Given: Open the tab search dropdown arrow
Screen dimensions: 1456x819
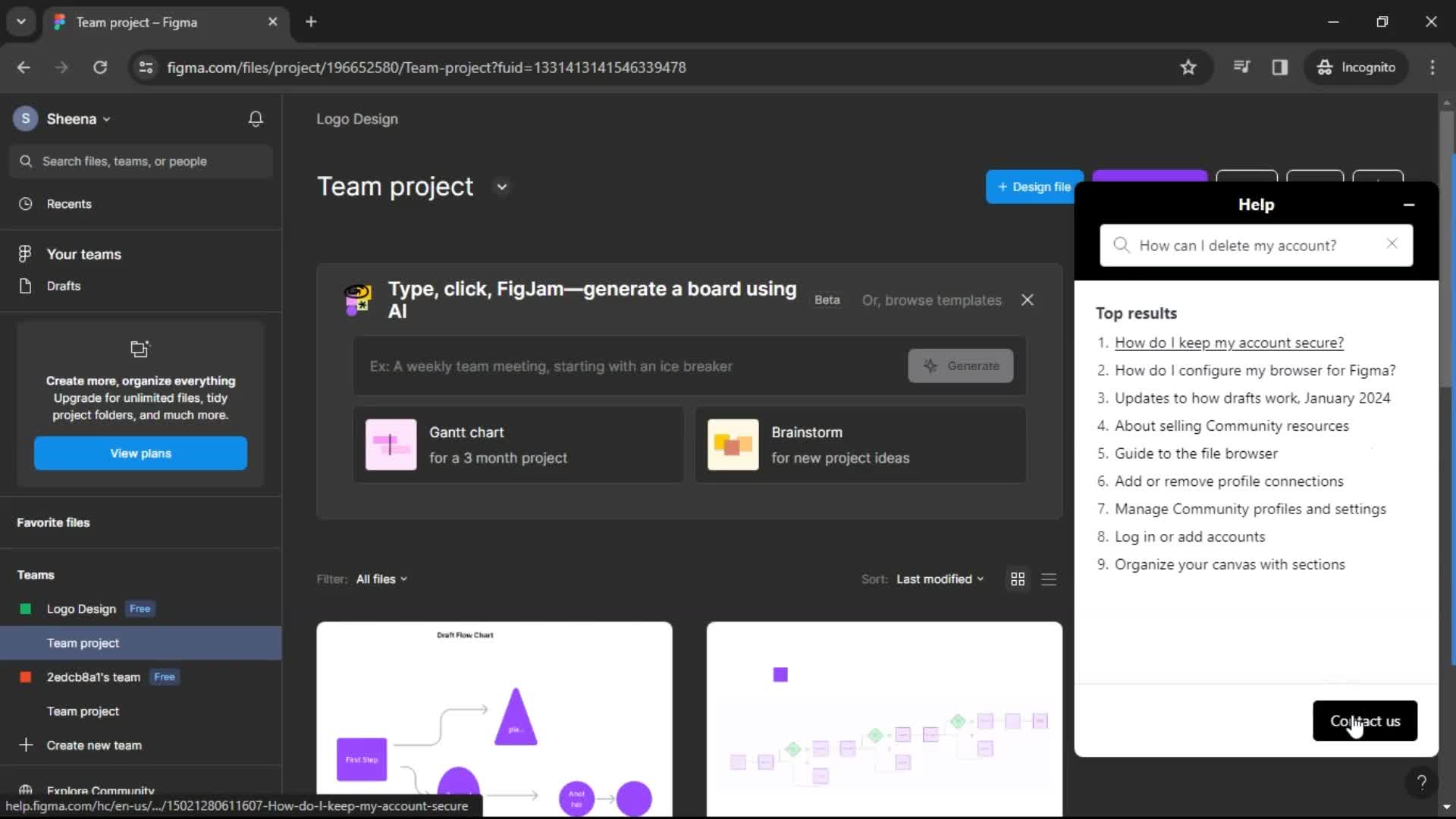Looking at the screenshot, I should tap(21, 22).
